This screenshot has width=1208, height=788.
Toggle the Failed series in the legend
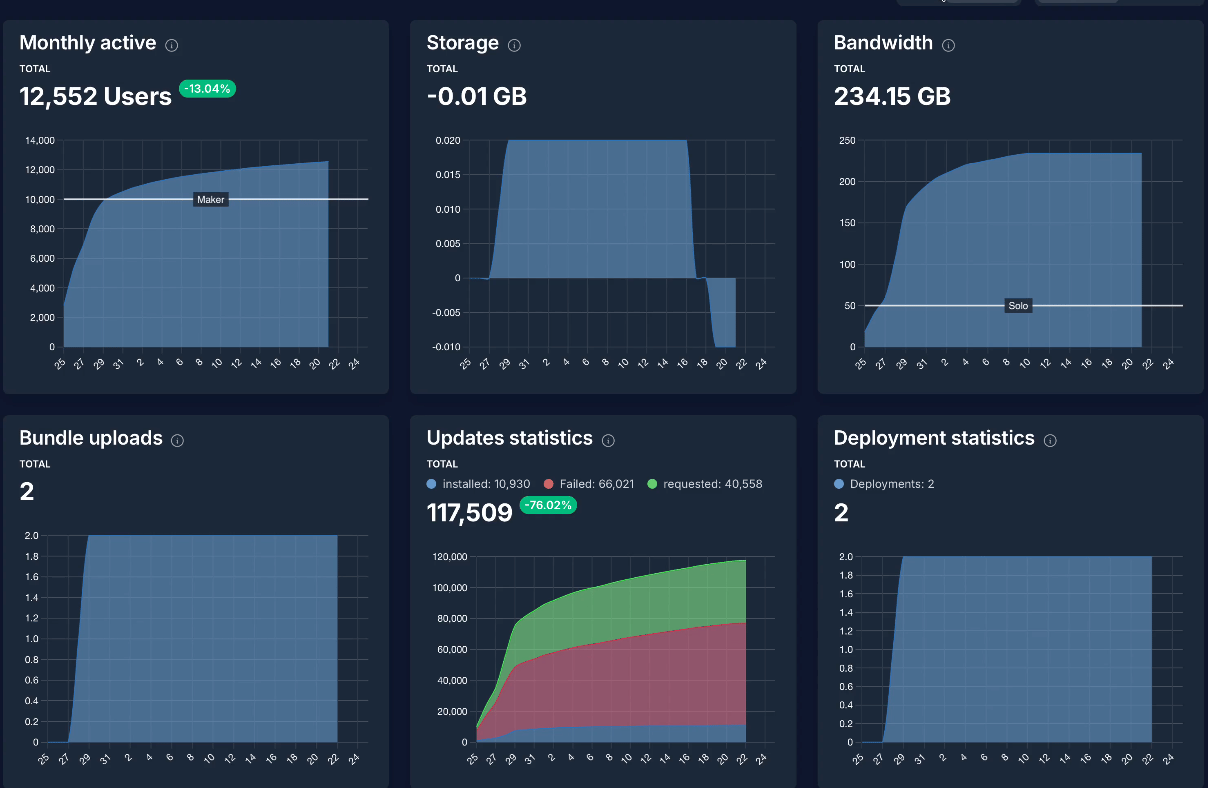(x=590, y=484)
